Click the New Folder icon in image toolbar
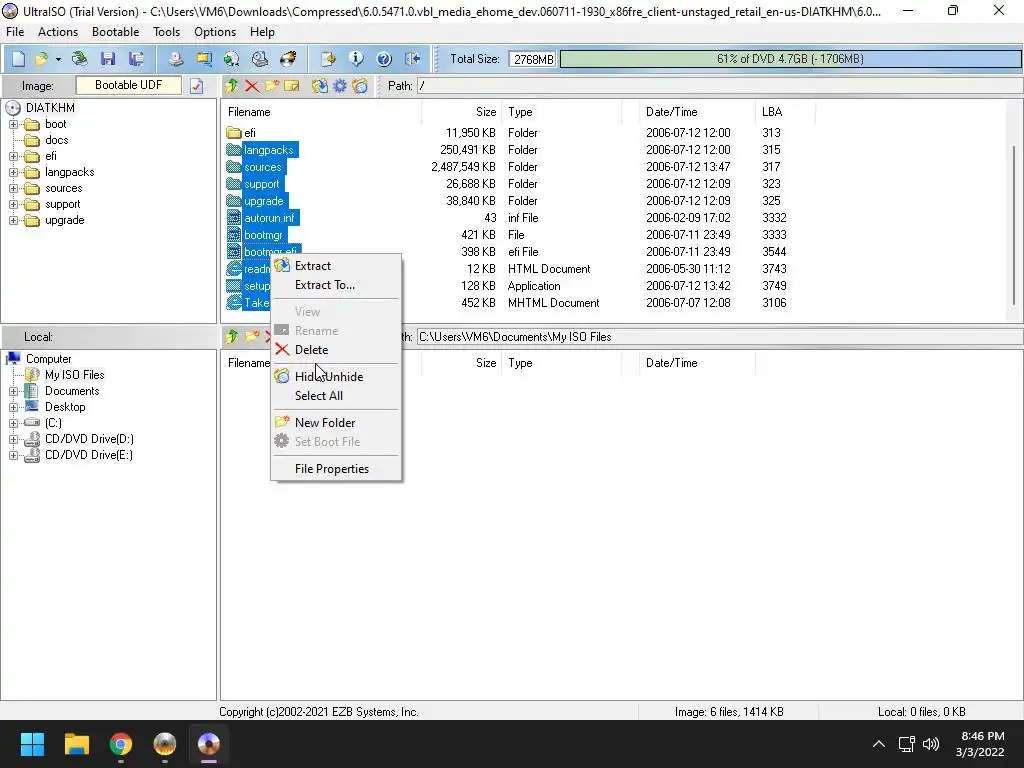This screenshot has height=768, width=1024. (272, 86)
